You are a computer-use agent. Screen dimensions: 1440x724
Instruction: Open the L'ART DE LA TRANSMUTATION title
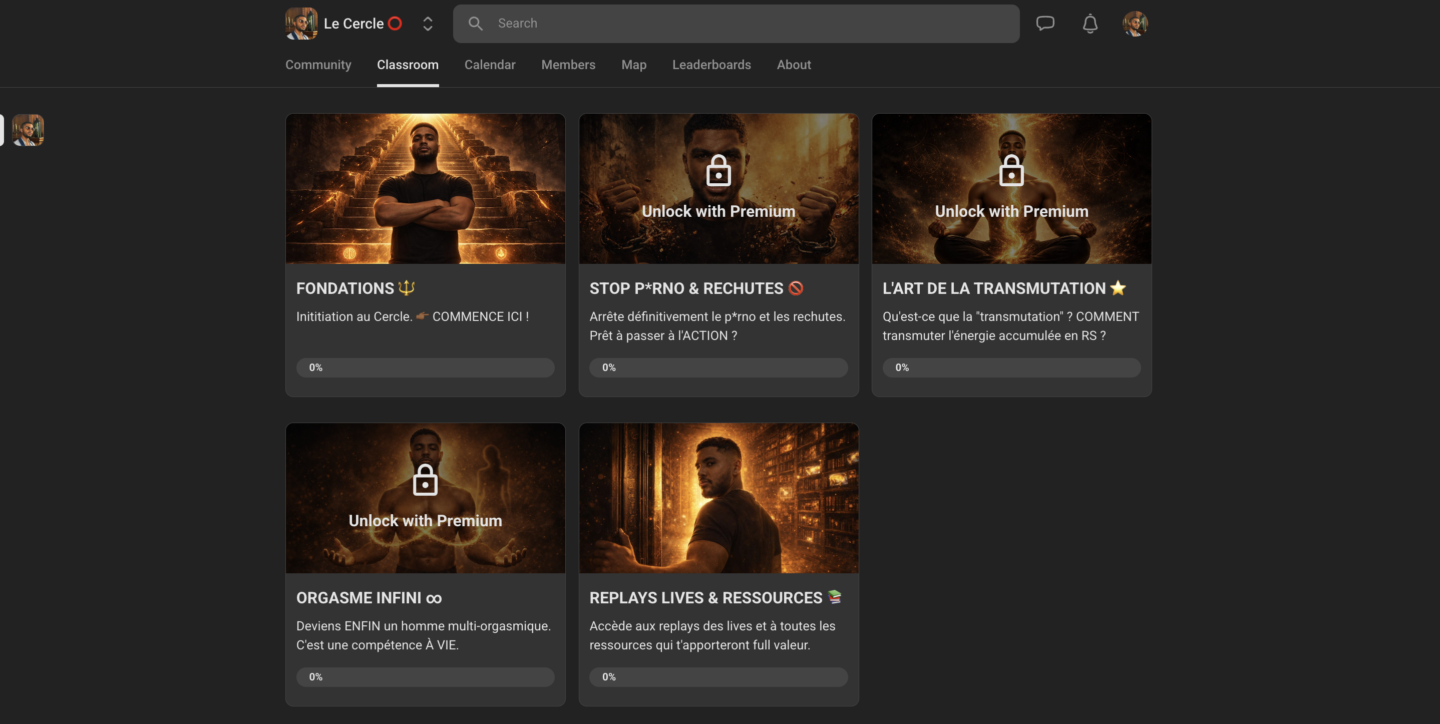[1004, 288]
